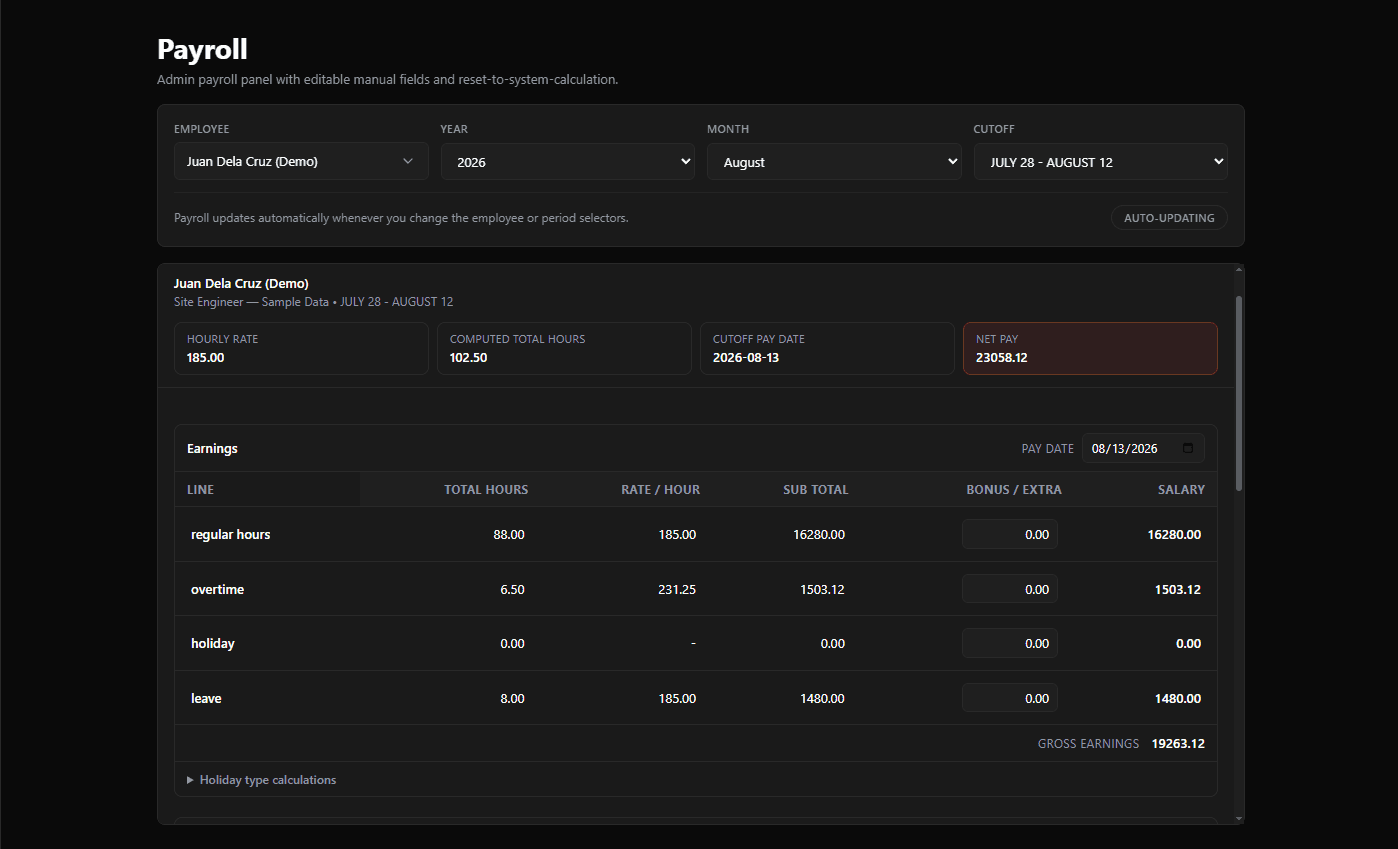1398x849 pixels.
Task: Click the Juan Dela Cruz (Demo) panel name
Action: tap(241, 283)
